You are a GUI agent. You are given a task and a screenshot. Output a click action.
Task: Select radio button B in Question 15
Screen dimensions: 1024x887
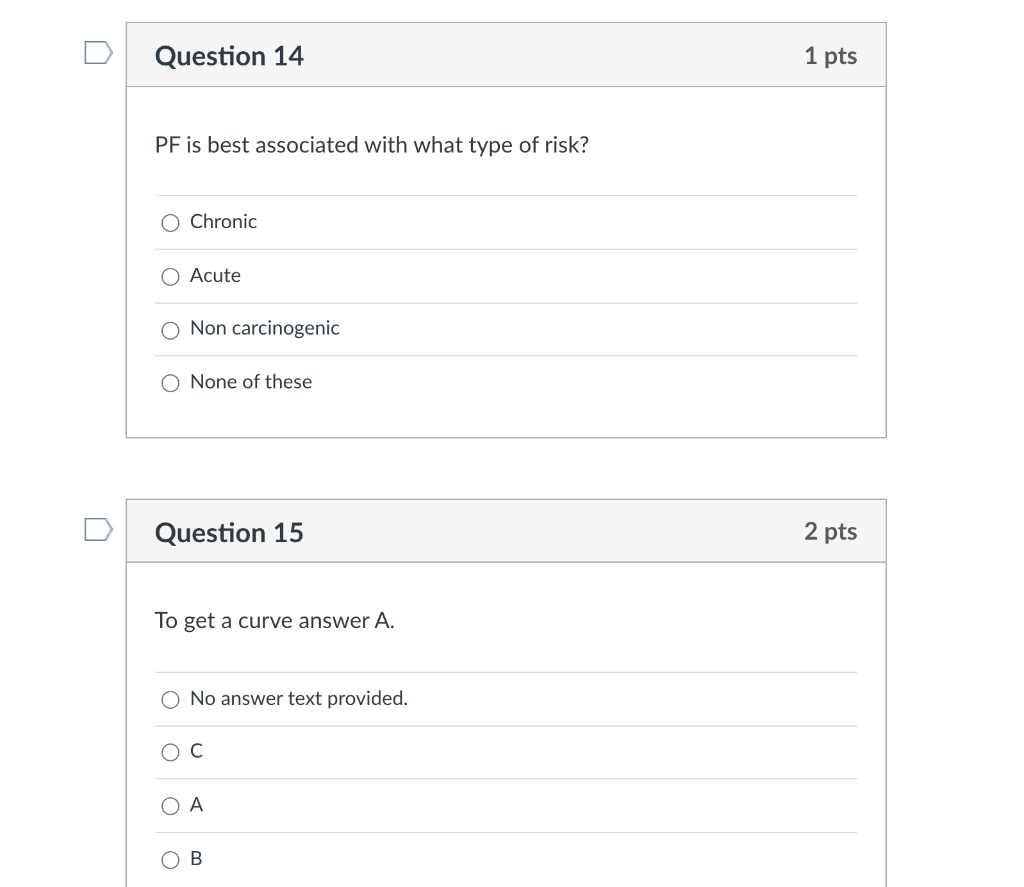tap(171, 859)
